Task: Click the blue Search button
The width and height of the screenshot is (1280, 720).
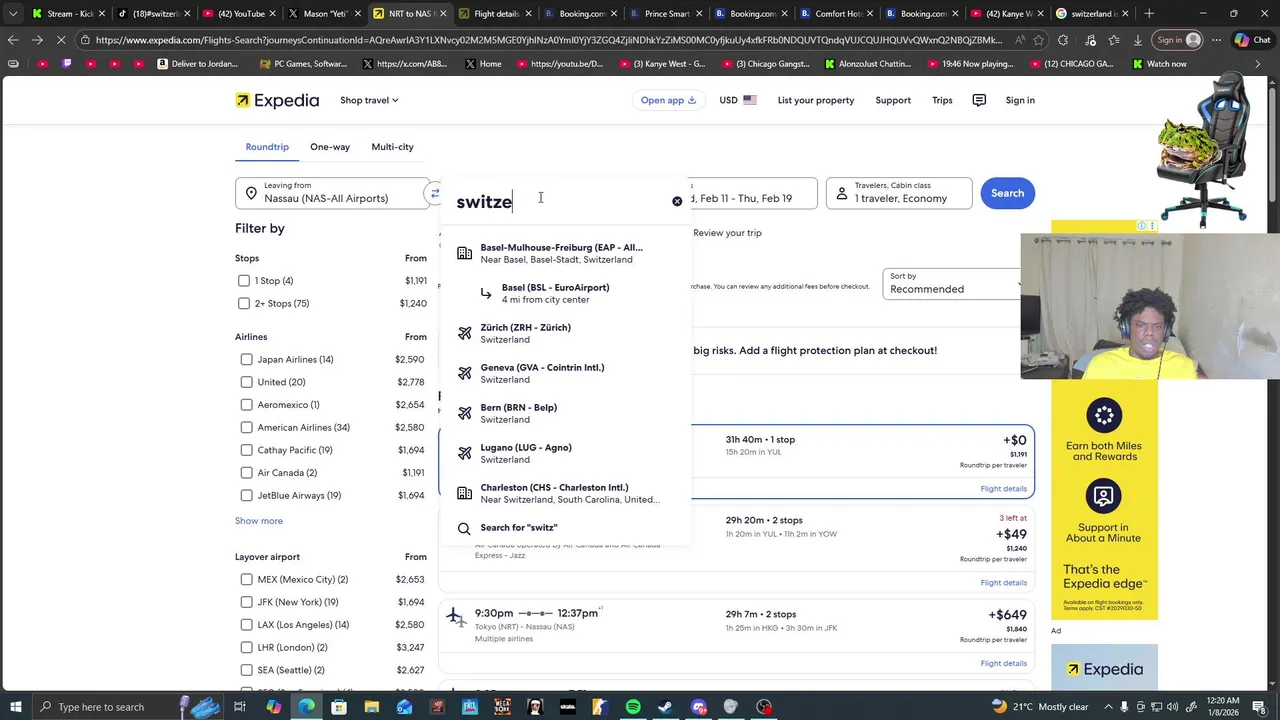Action: 1007,193
